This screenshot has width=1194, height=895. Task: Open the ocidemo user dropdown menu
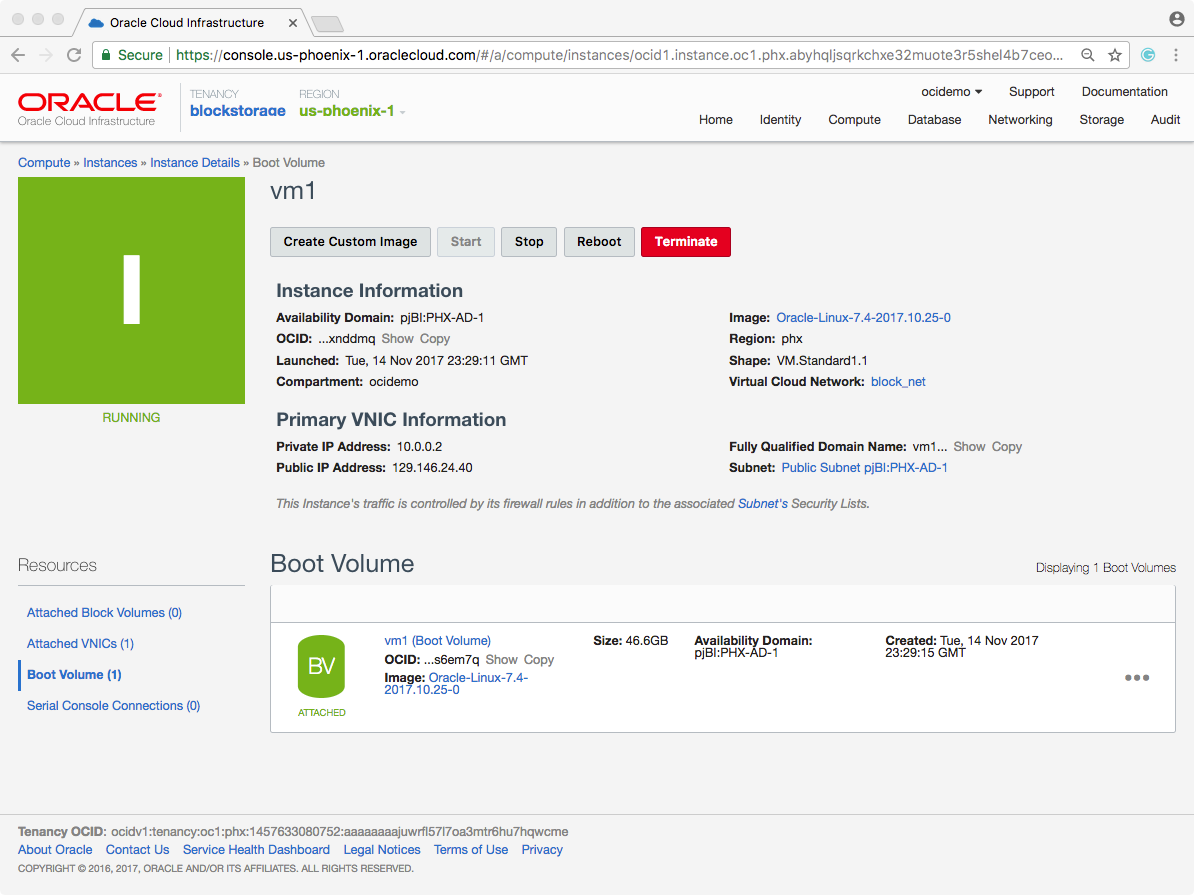click(951, 91)
